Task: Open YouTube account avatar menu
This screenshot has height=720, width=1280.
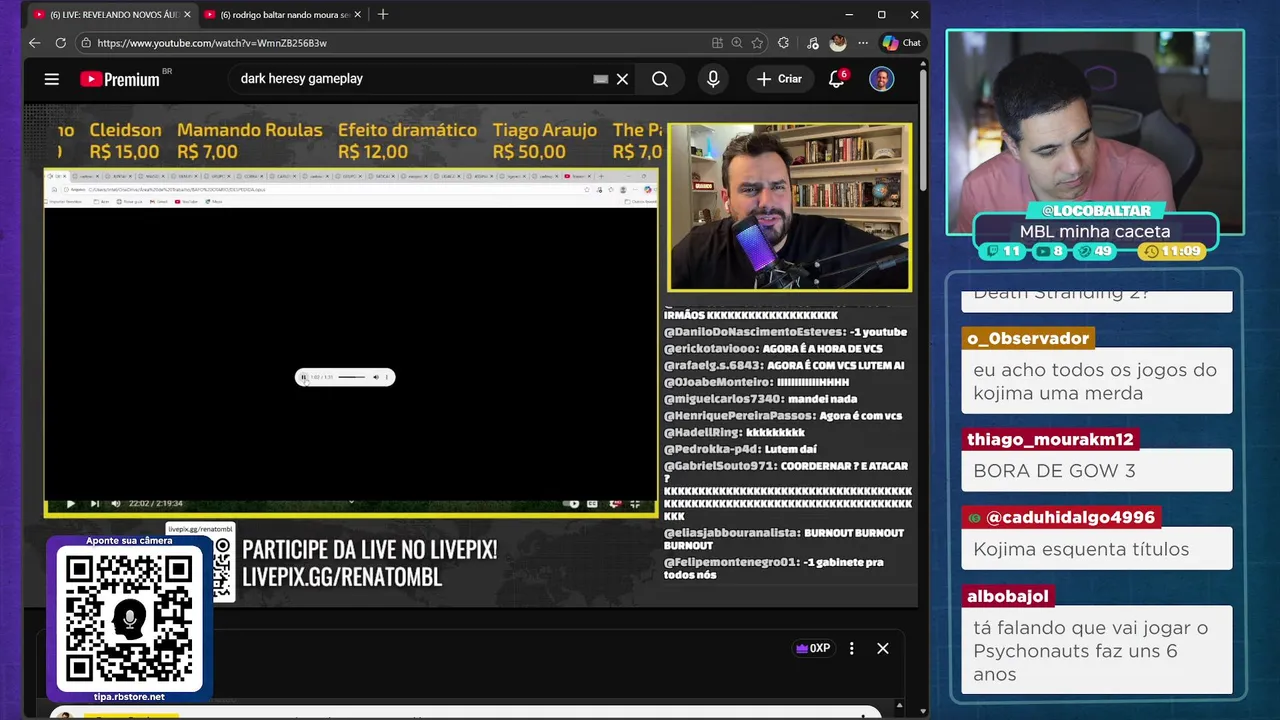Action: coord(881,79)
